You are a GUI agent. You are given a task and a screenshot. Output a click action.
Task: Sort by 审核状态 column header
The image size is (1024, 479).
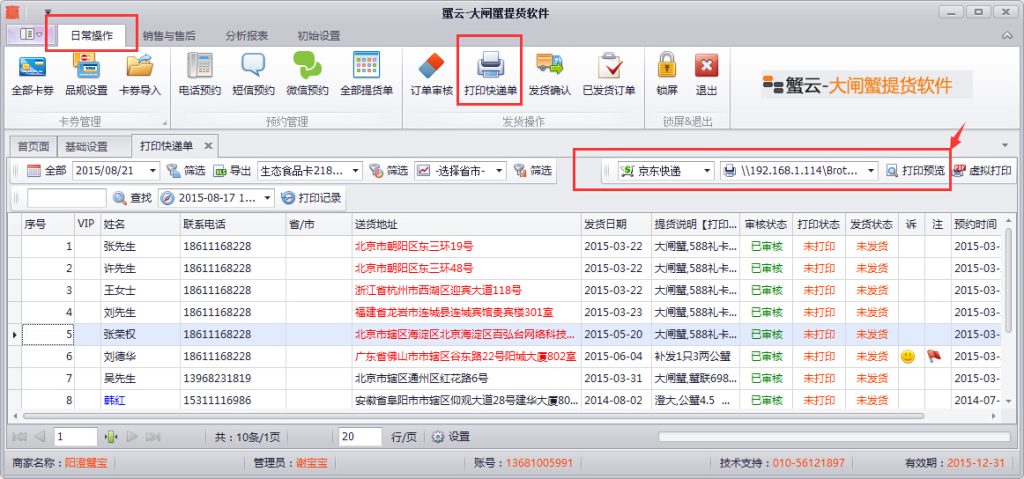coord(766,224)
